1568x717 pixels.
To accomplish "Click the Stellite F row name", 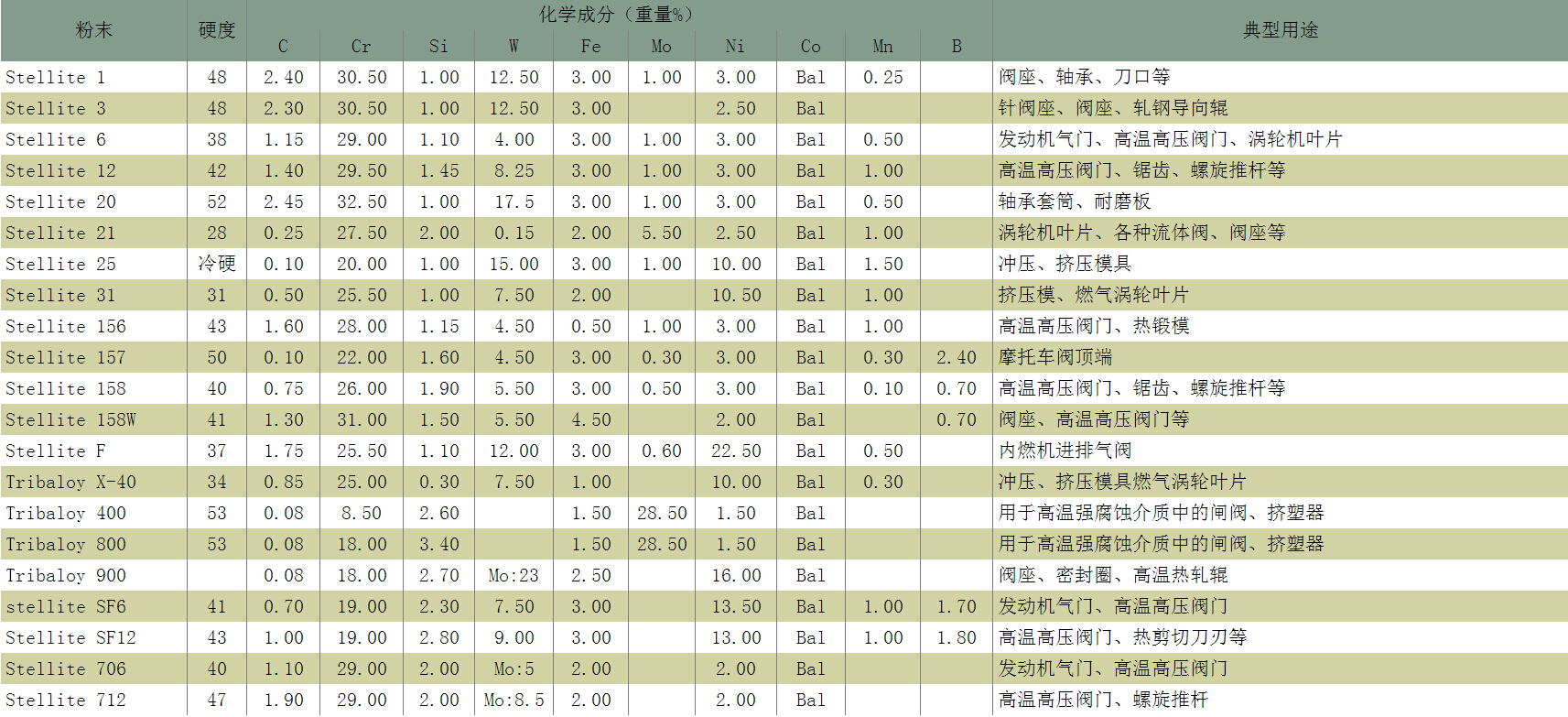I will coord(56,451).
